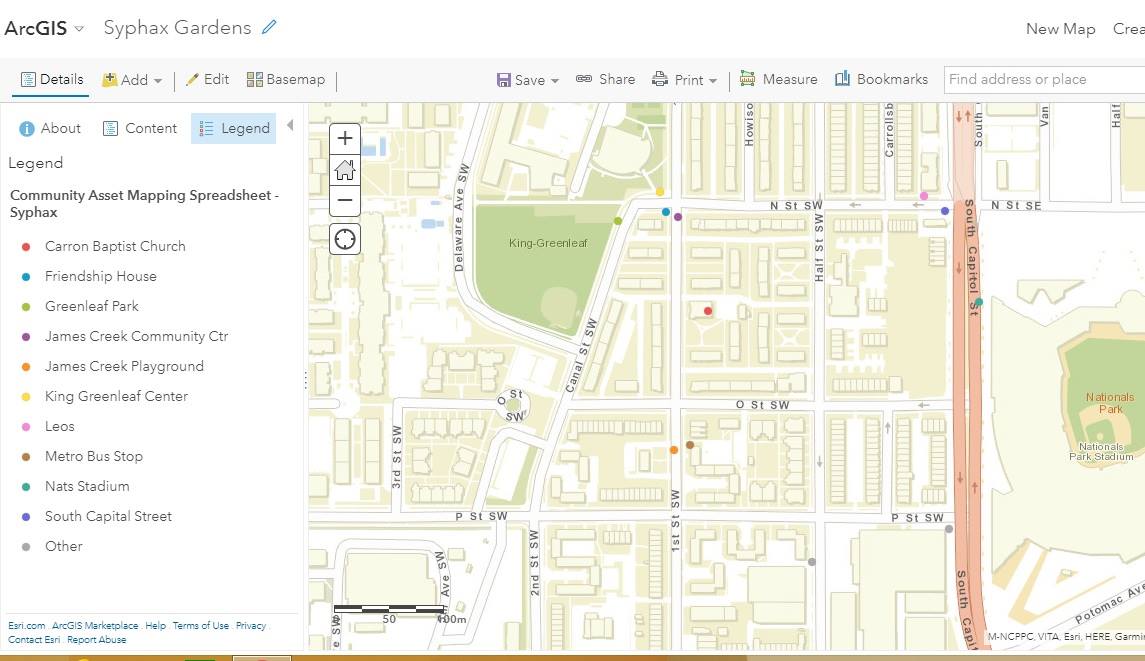Open the Measure tool
Viewport: 1145px width, 661px height.
tap(778, 80)
